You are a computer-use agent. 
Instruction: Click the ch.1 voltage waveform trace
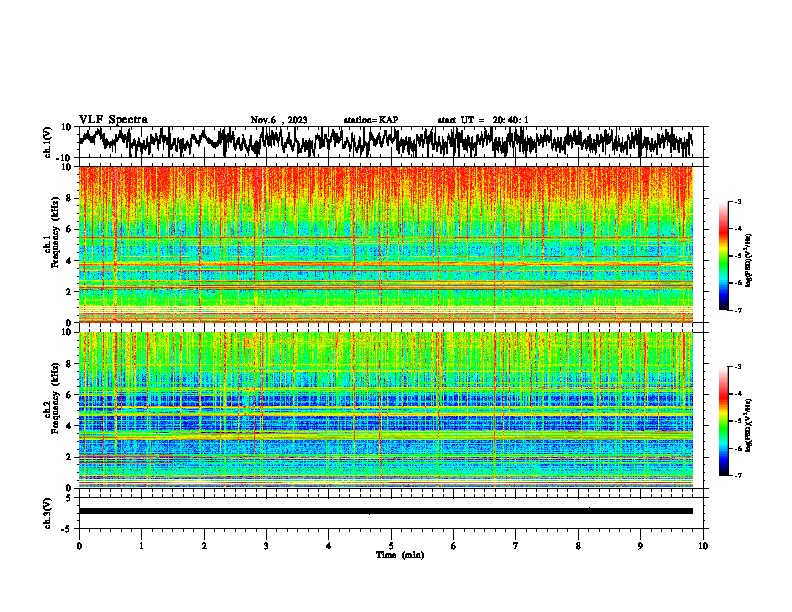(x=386, y=142)
